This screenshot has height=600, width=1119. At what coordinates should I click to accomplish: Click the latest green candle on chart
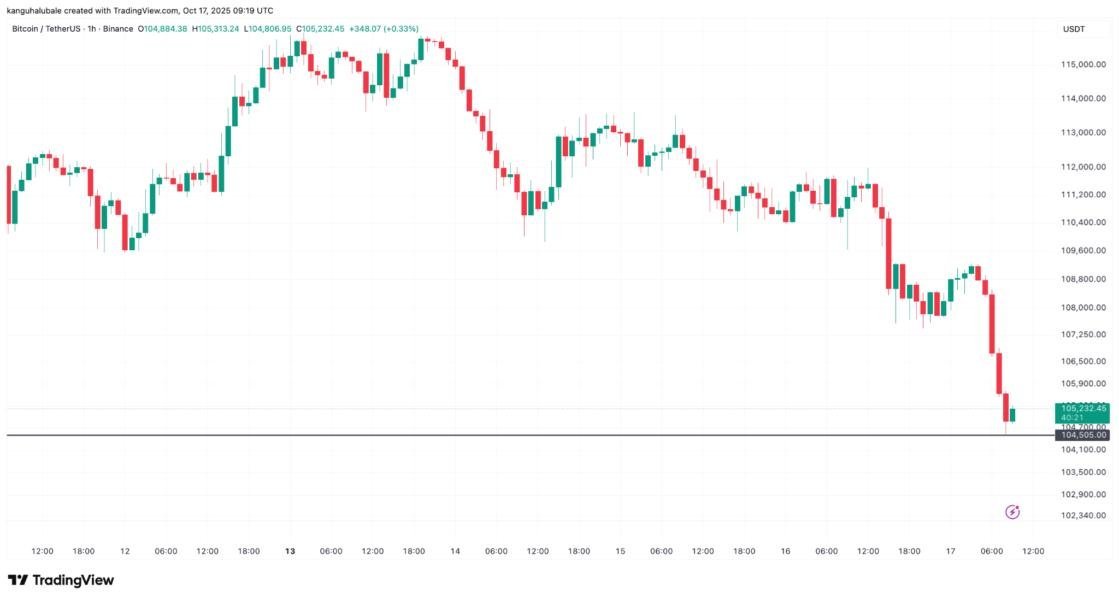point(1013,415)
